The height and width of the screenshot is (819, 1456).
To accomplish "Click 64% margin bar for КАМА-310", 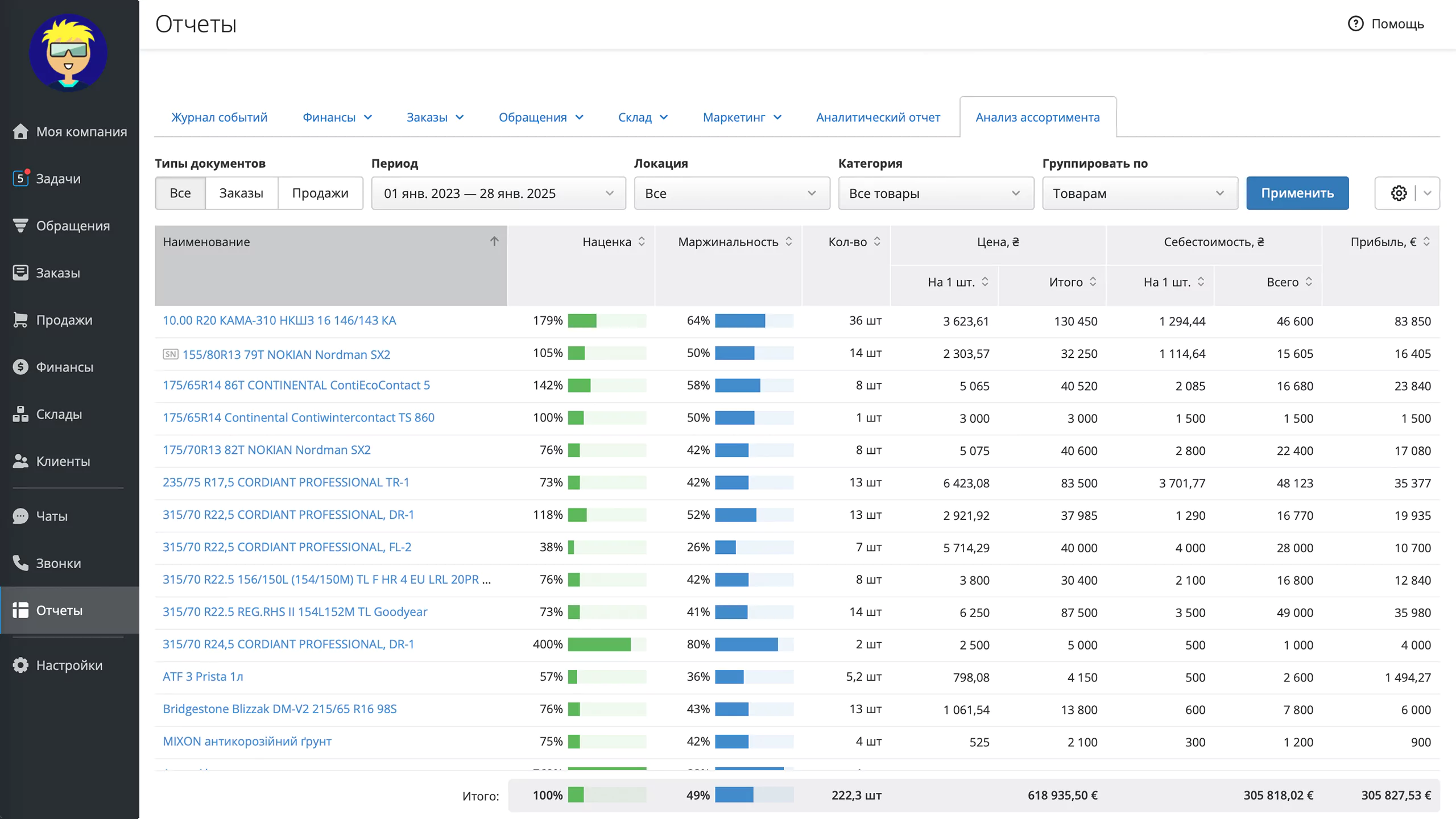I will coord(754,321).
